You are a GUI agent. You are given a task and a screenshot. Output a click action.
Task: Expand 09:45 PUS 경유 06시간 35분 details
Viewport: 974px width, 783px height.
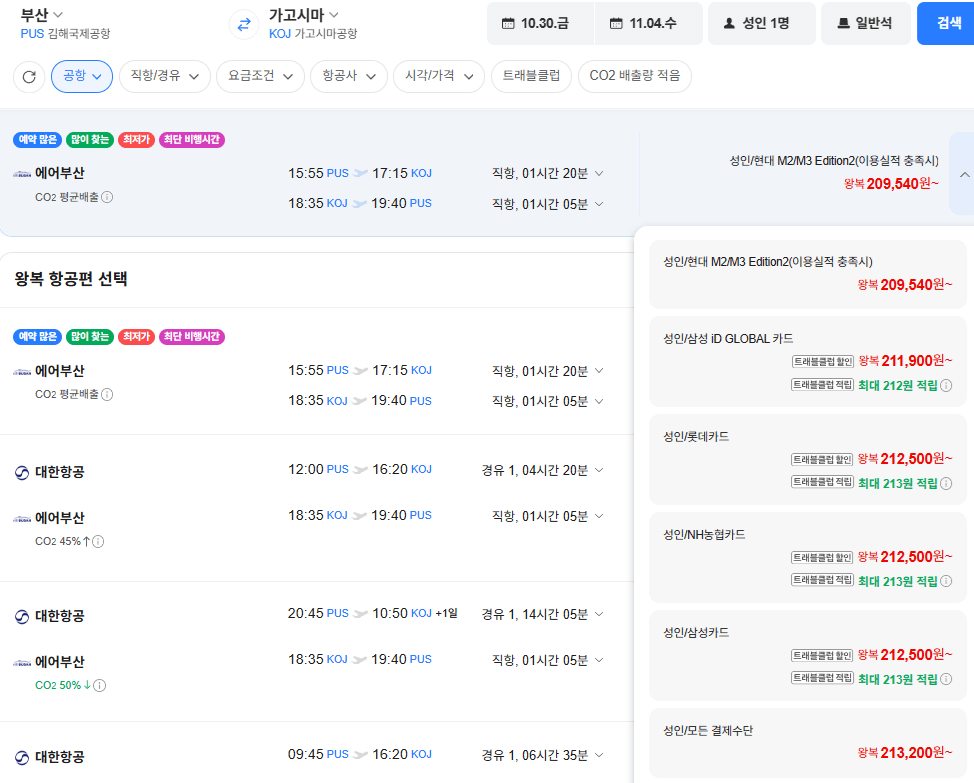click(x=599, y=755)
